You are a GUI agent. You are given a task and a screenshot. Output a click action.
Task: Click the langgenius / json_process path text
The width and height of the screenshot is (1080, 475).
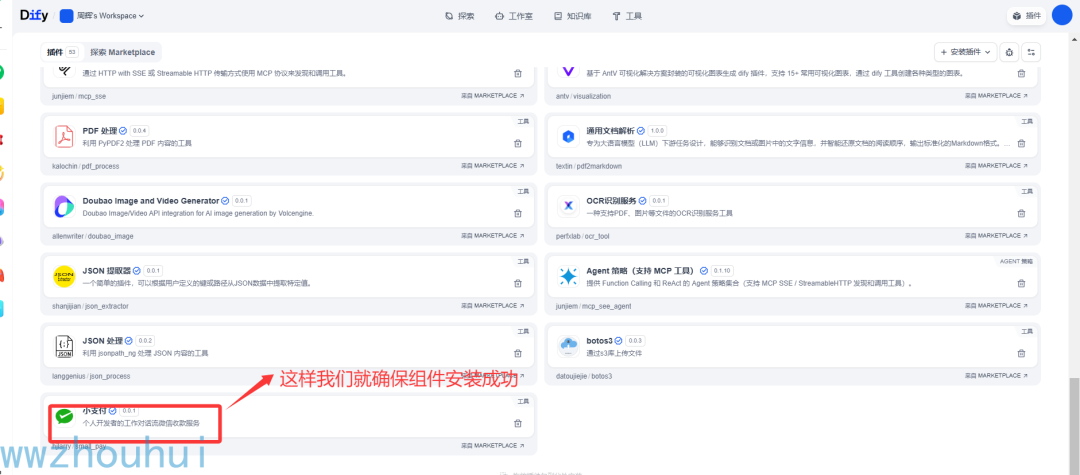point(91,376)
